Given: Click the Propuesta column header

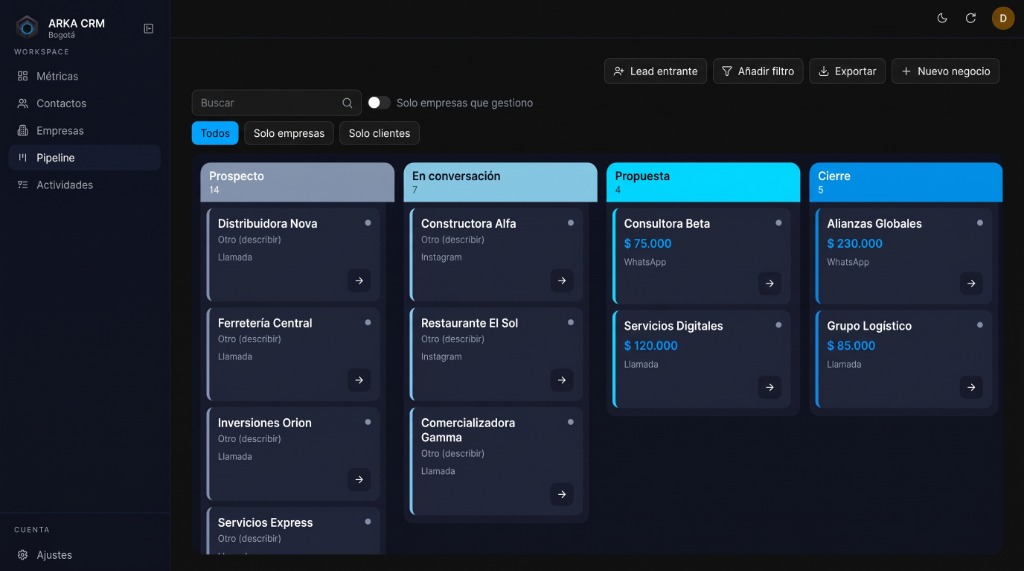Looking at the screenshot, I should click(x=703, y=182).
